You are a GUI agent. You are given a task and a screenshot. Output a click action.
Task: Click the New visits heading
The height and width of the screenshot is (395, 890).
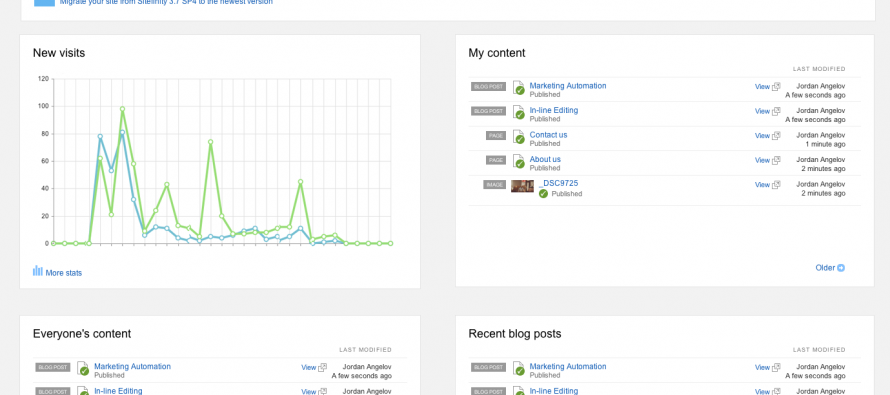pos(59,53)
